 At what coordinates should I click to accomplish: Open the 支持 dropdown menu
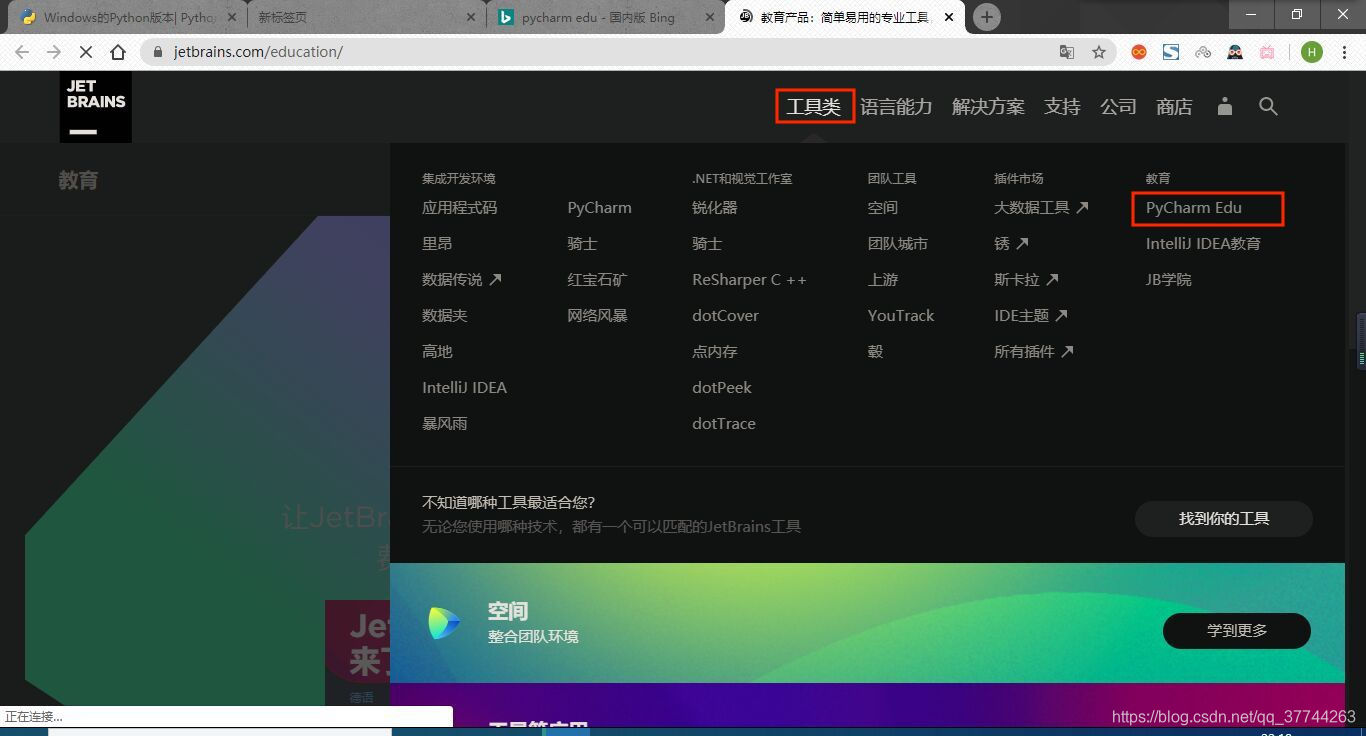pyautogui.click(x=1062, y=107)
